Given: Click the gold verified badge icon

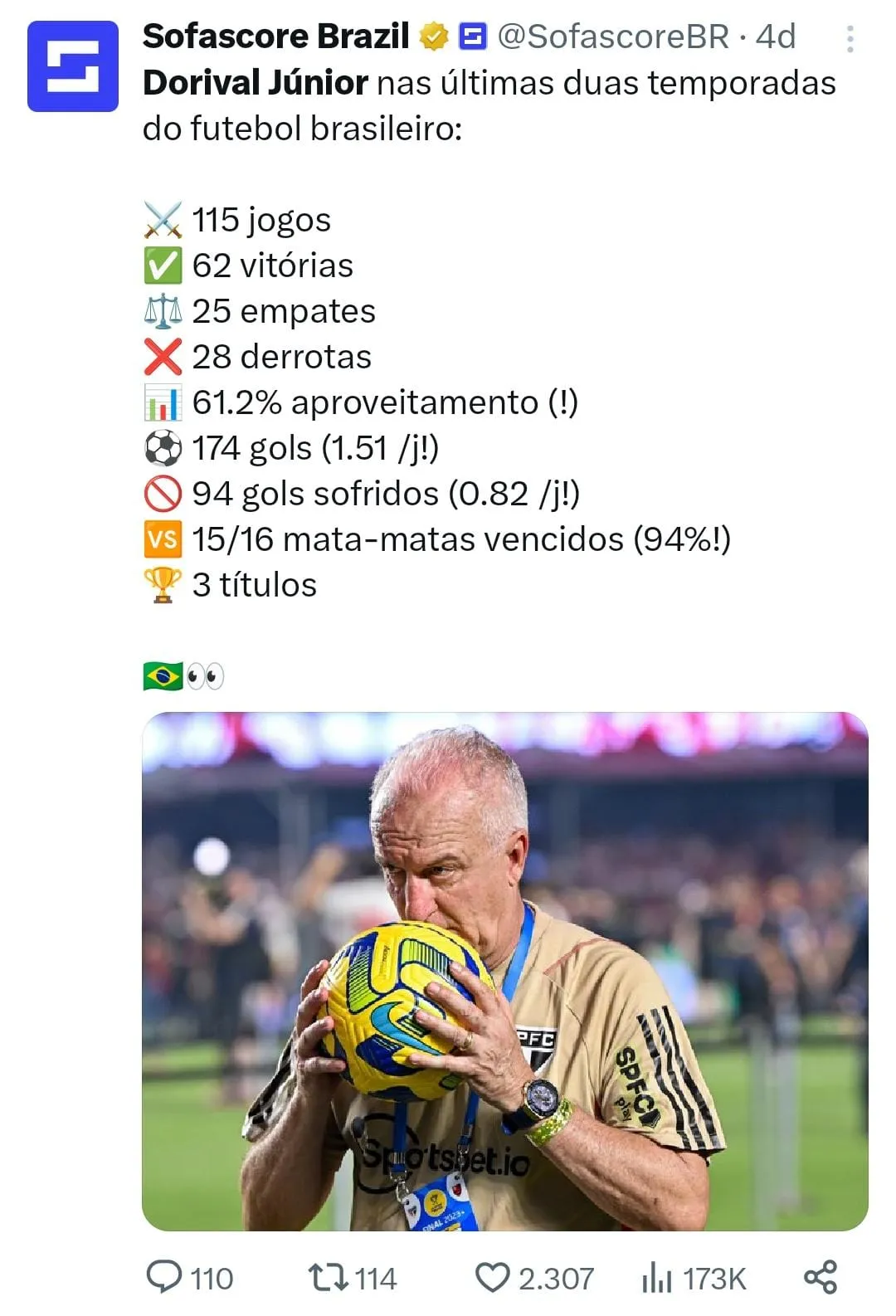Looking at the screenshot, I should (434, 37).
